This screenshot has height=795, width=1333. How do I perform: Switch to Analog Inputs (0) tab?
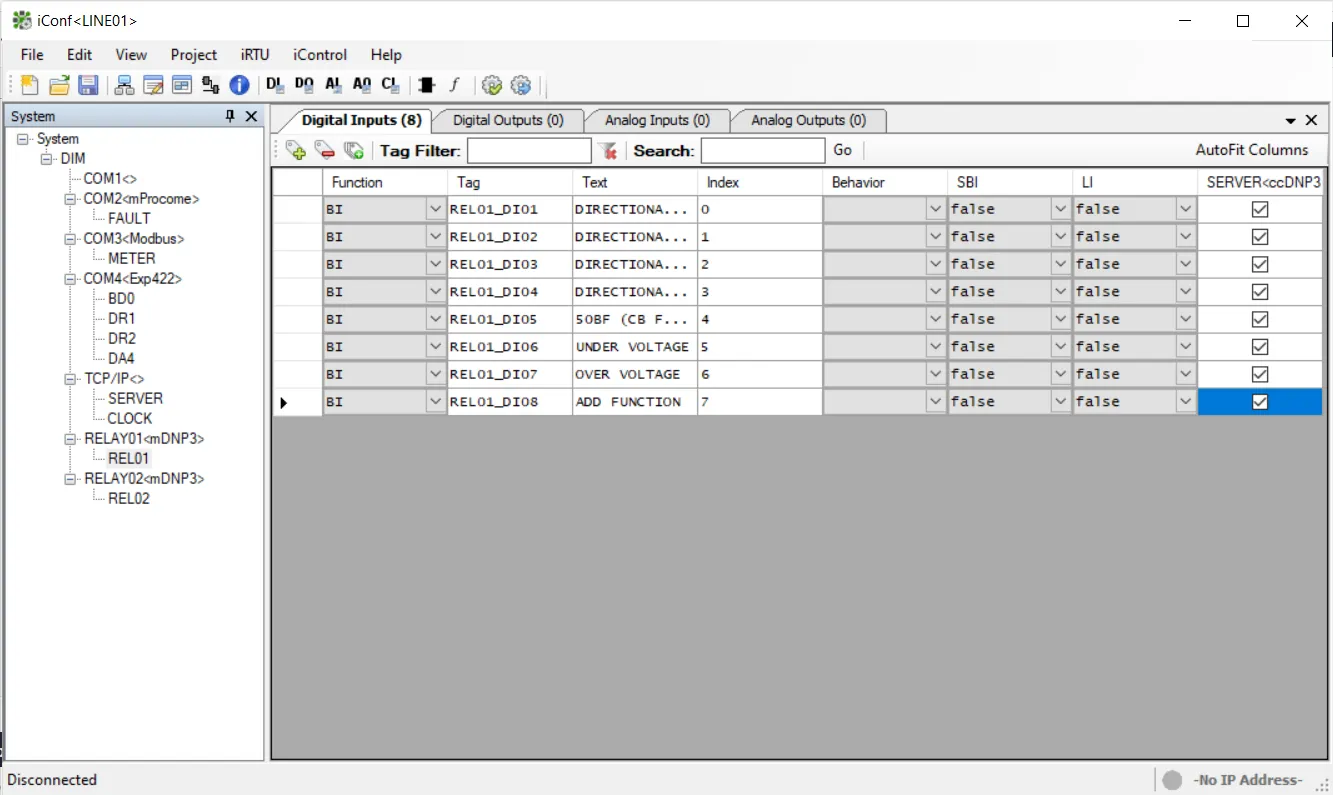[x=657, y=120]
